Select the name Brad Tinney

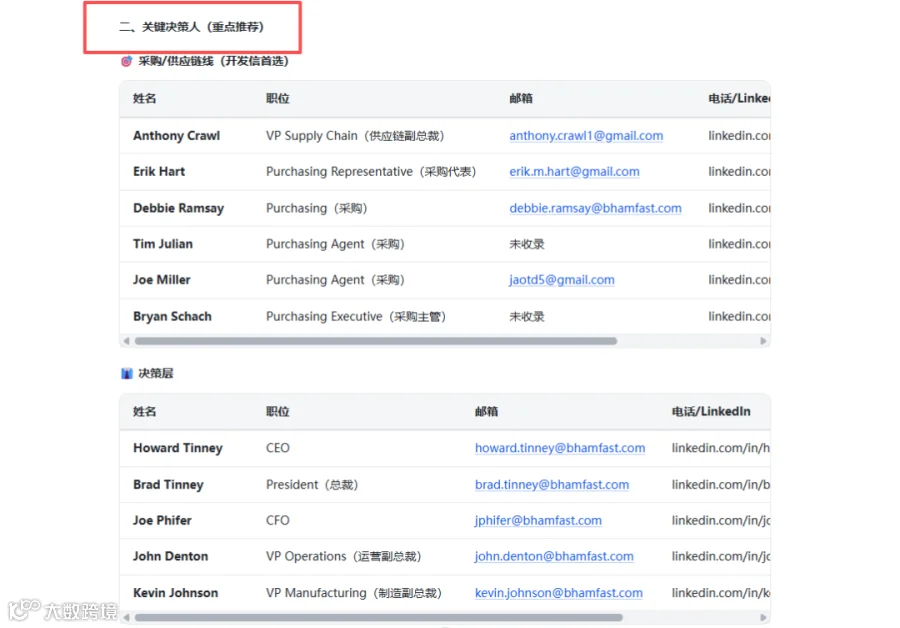(x=168, y=484)
